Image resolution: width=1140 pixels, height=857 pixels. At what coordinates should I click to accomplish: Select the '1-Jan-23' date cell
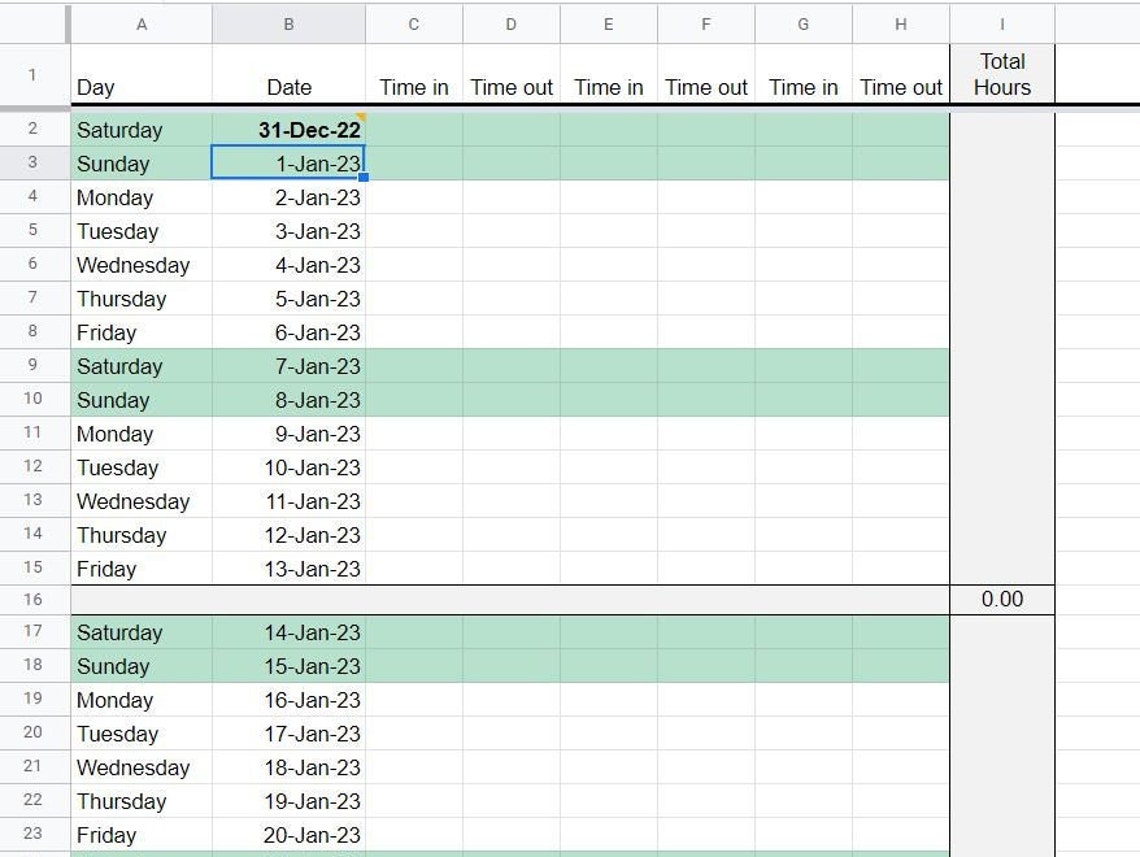(289, 162)
